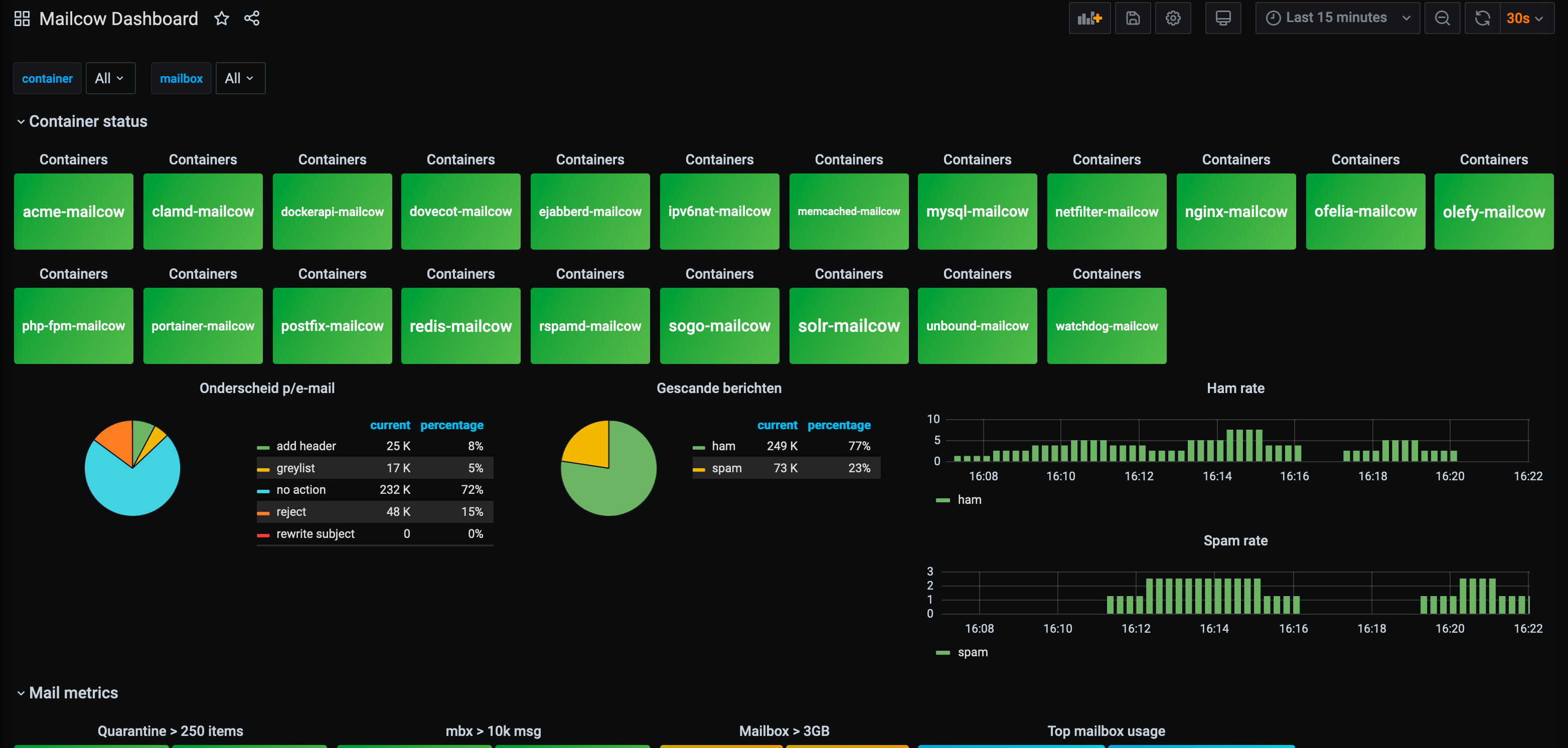This screenshot has width=1568, height=748.
Task: Open the Top mailbox usage panel title
Action: [x=1106, y=731]
